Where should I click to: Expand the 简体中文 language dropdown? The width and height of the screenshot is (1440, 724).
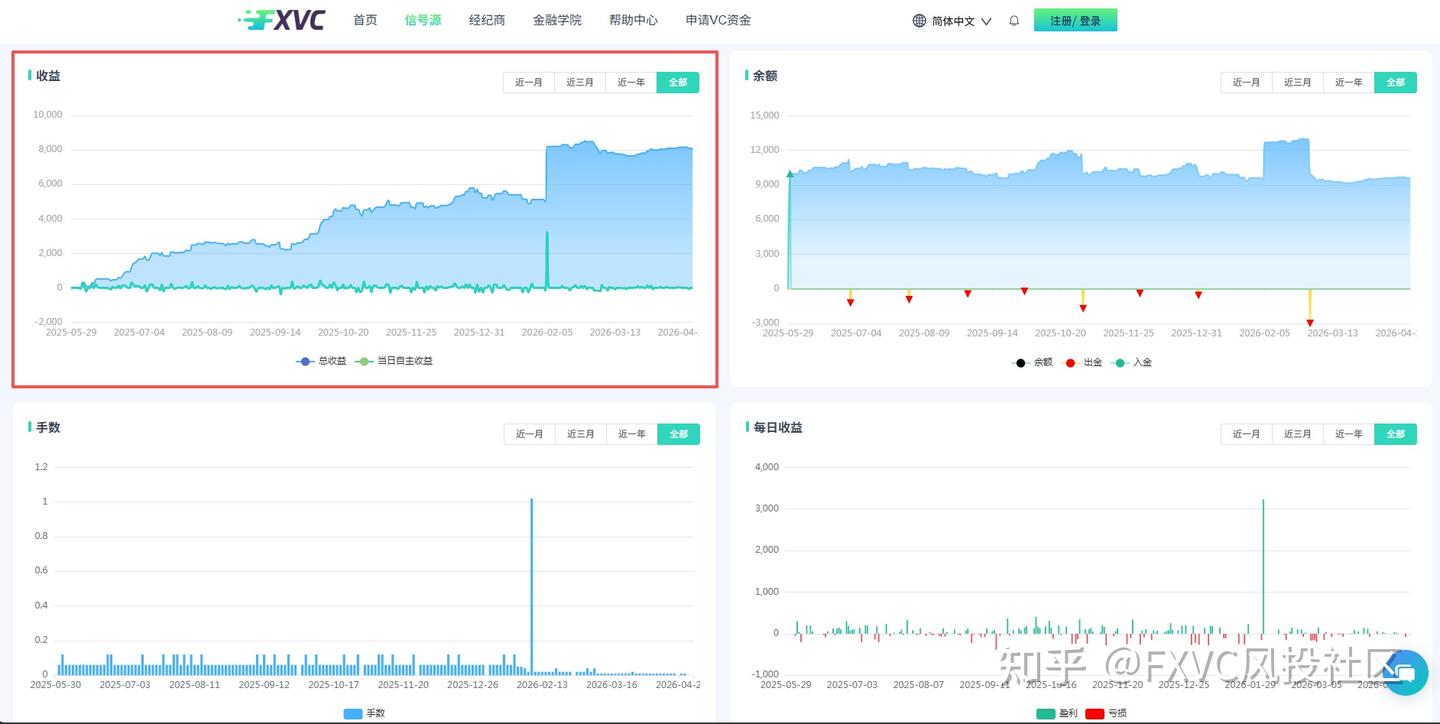tap(957, 19)
